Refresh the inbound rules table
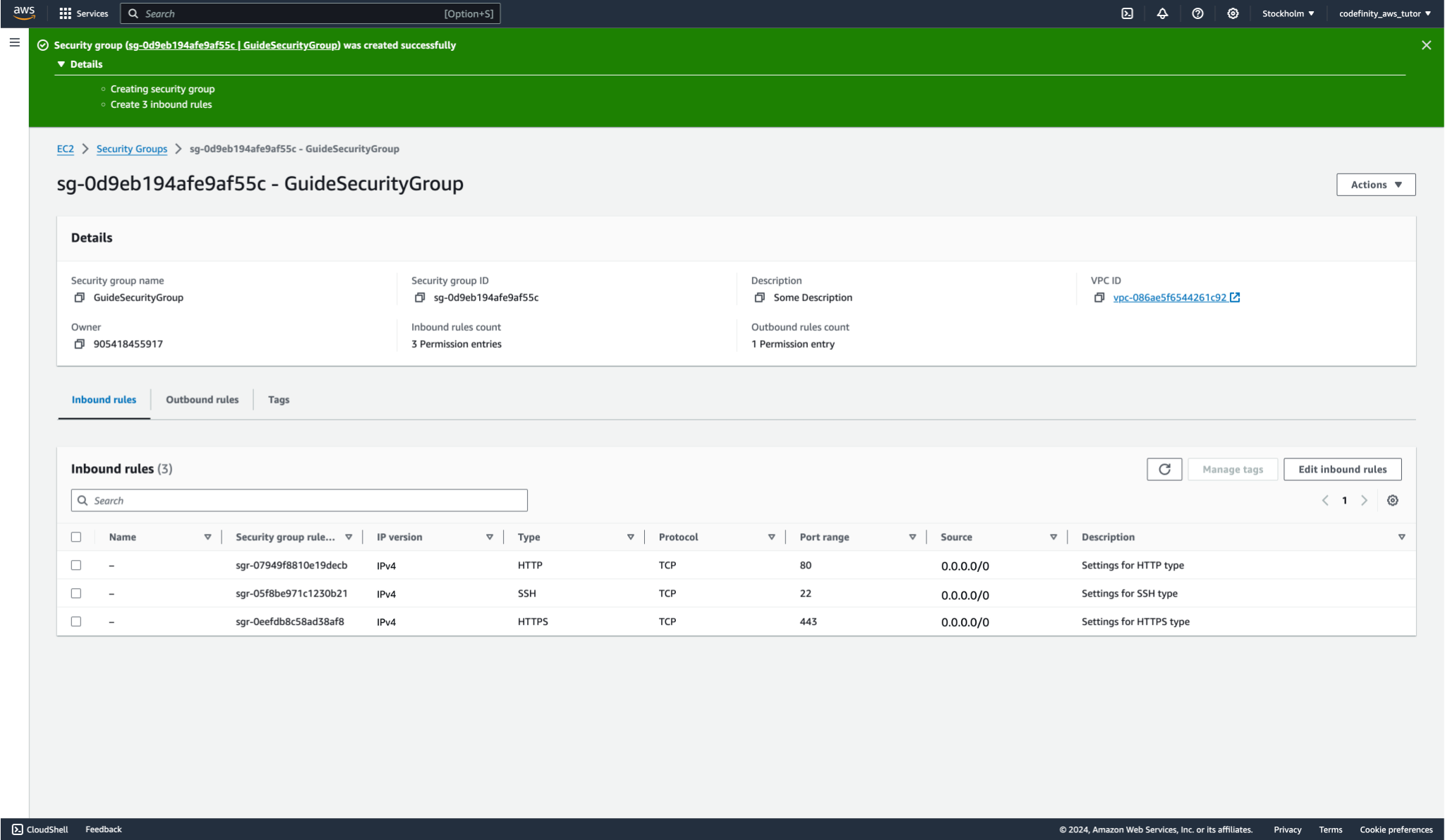Image resolution: width=1445 pixels, height=840 pixels. coord(1164,469)
